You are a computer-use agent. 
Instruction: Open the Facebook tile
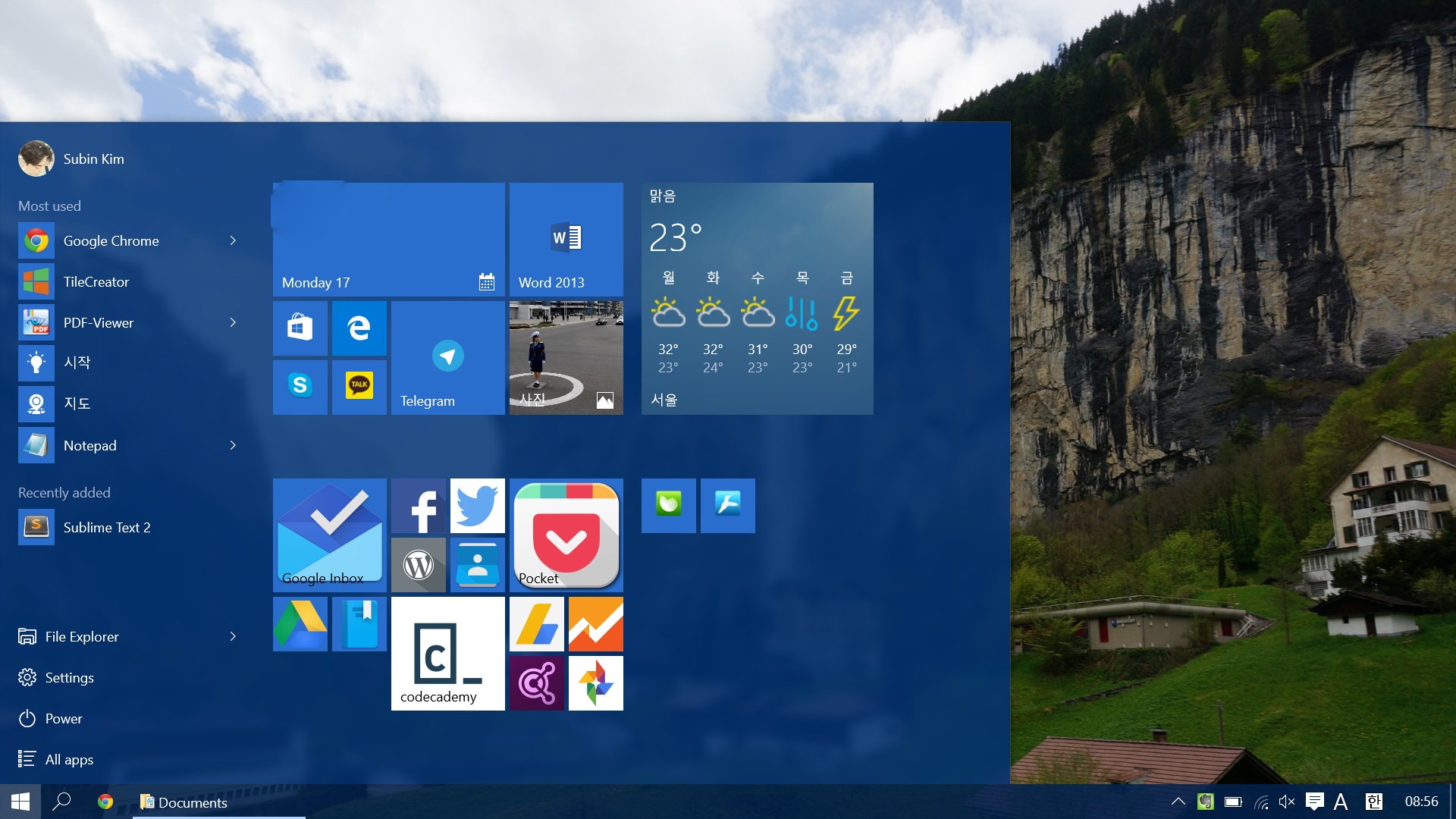(x=419, y=506)
